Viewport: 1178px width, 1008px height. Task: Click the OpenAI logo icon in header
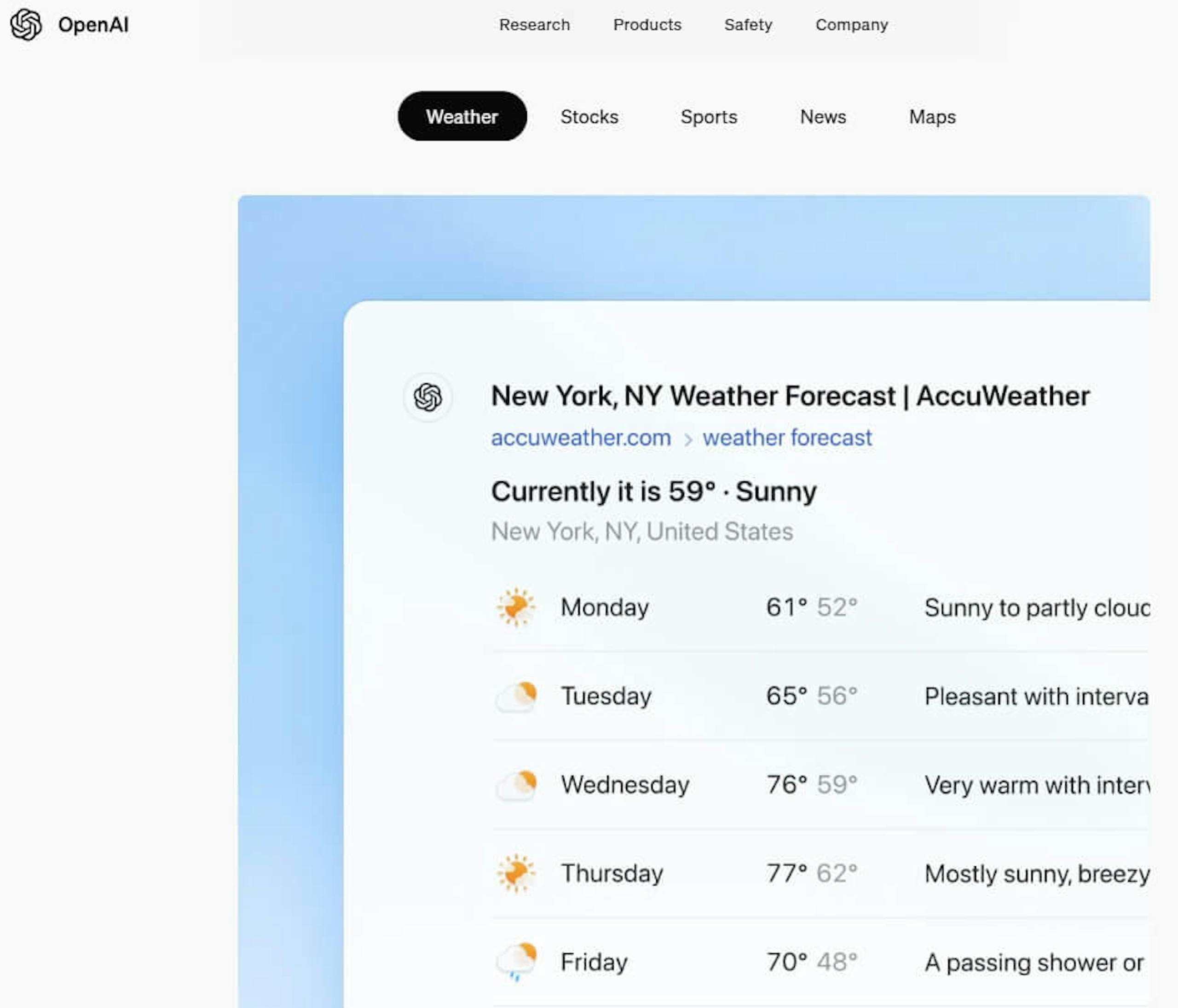(26, 25)
